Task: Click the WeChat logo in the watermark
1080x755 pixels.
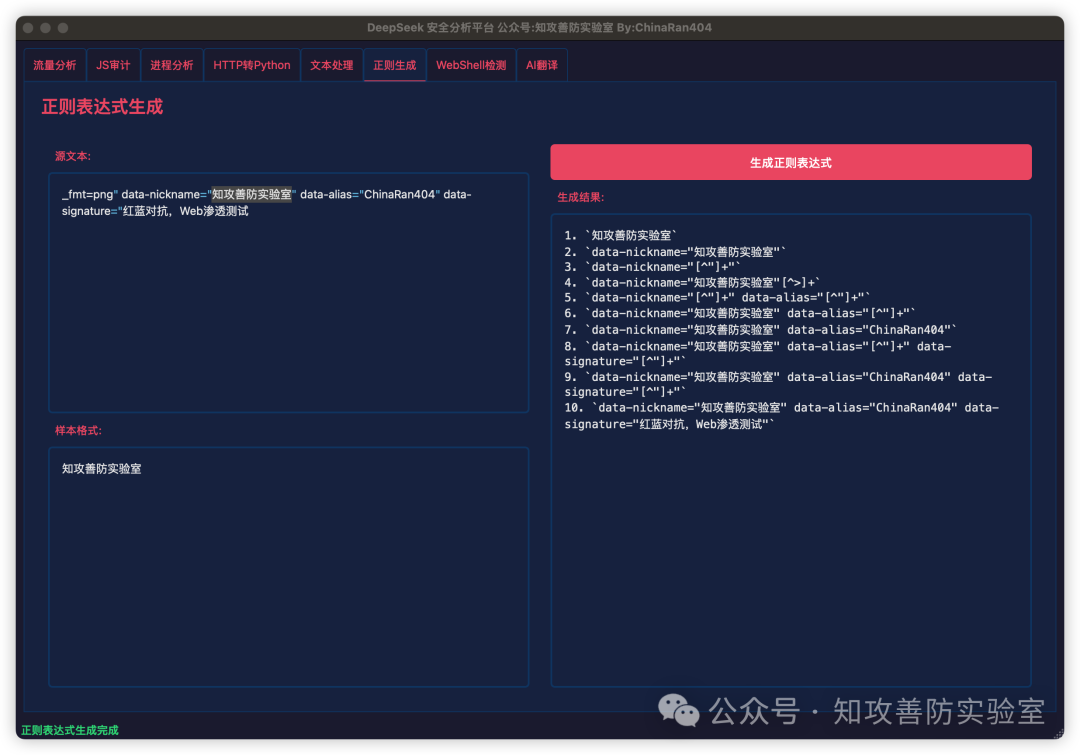Action: [679, 711]
